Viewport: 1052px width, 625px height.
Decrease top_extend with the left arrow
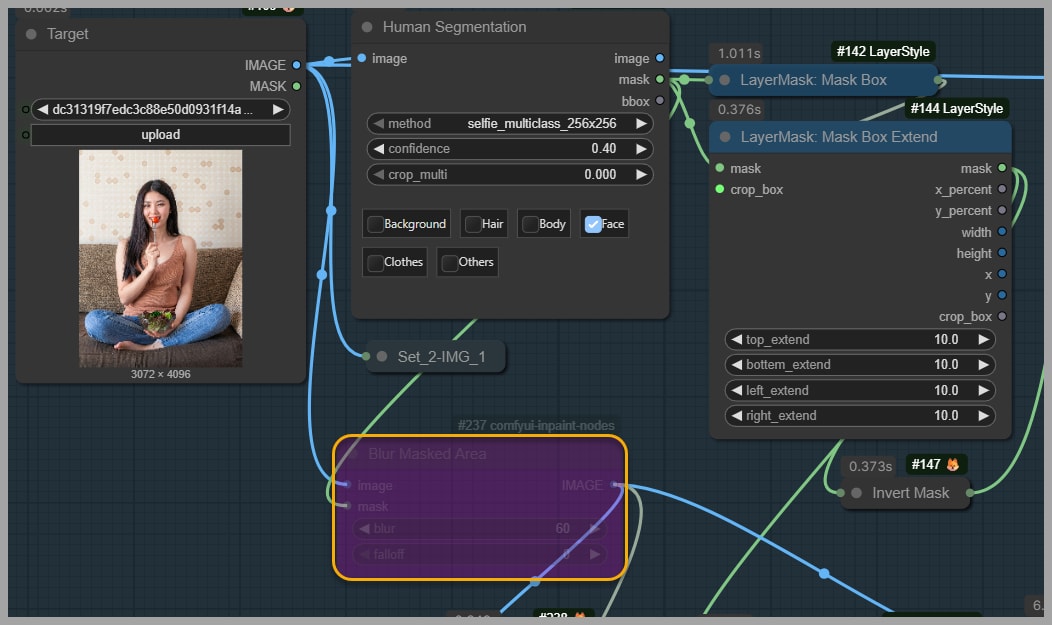pyautogui.click(x=737, y=340)
